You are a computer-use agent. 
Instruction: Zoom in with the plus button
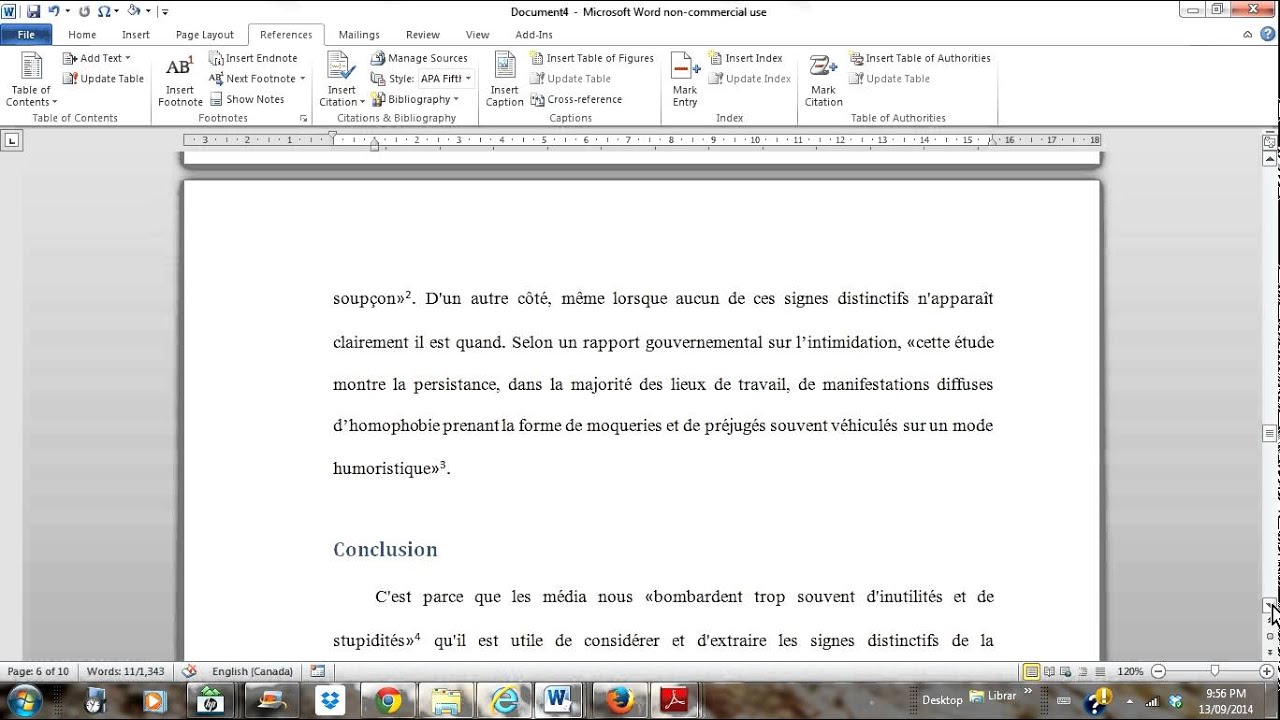(x=1267, y=671)
